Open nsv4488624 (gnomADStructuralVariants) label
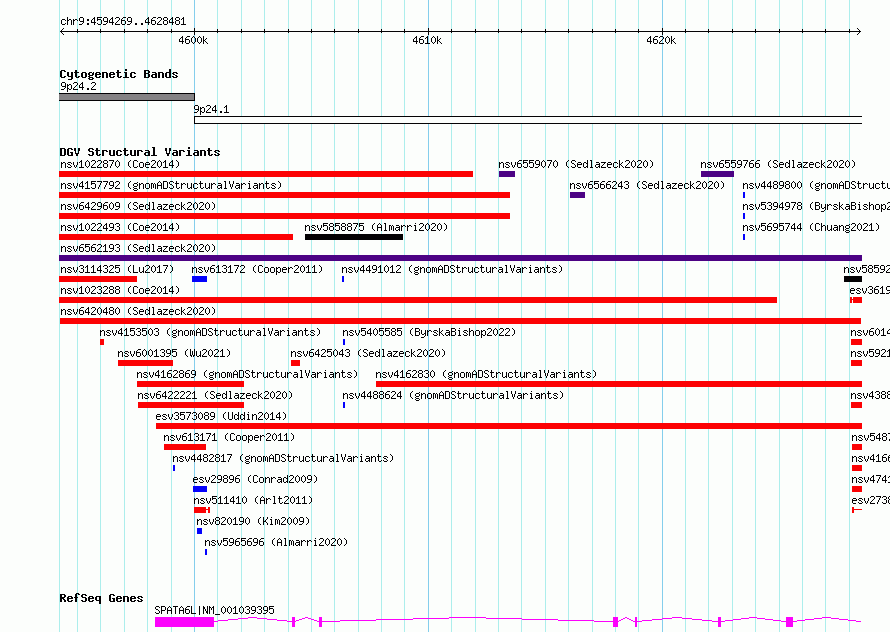This screenshot has width=890, height=632. click(x=454, y=395)
